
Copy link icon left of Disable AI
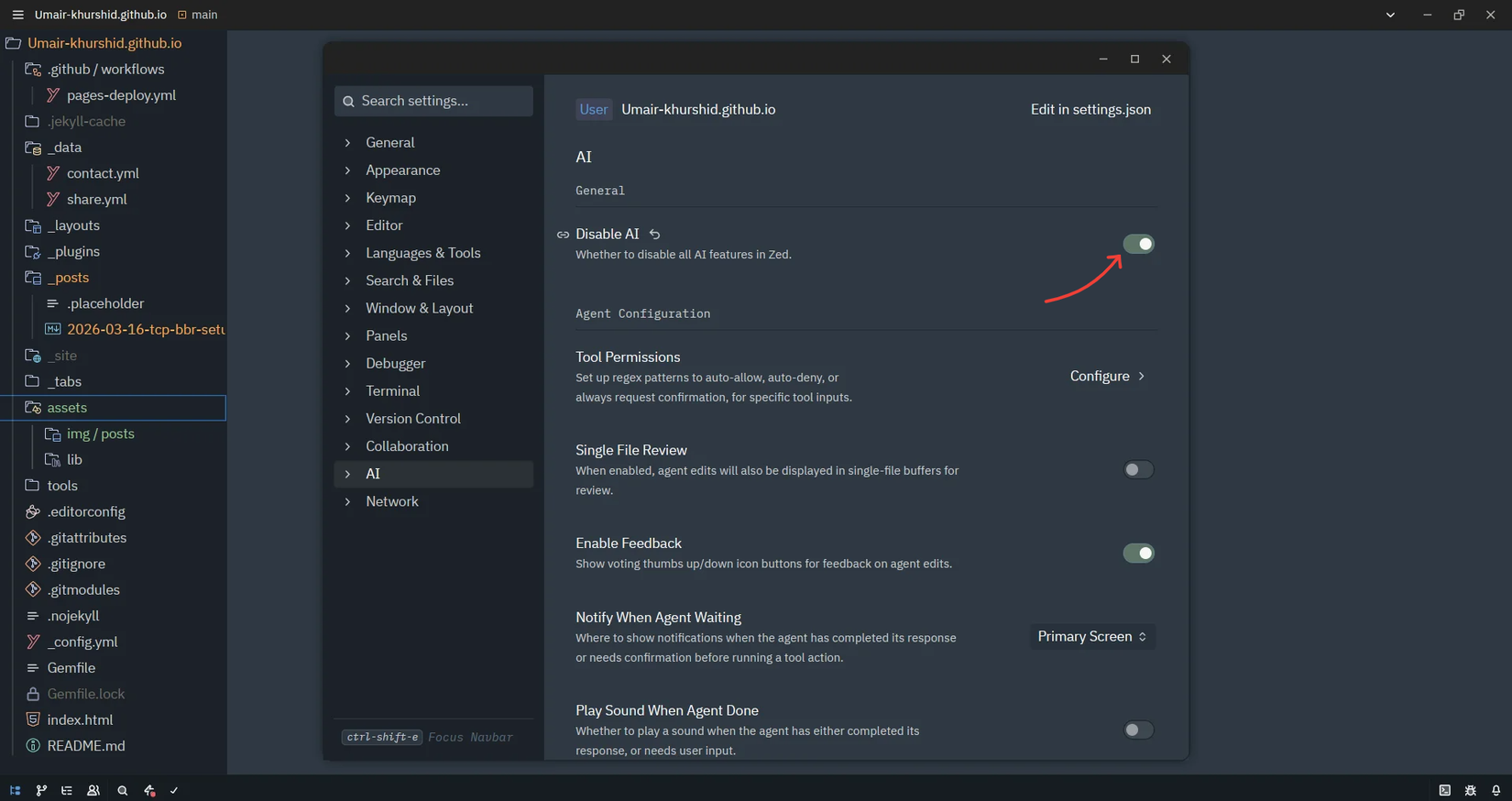[x=563, y=235]
